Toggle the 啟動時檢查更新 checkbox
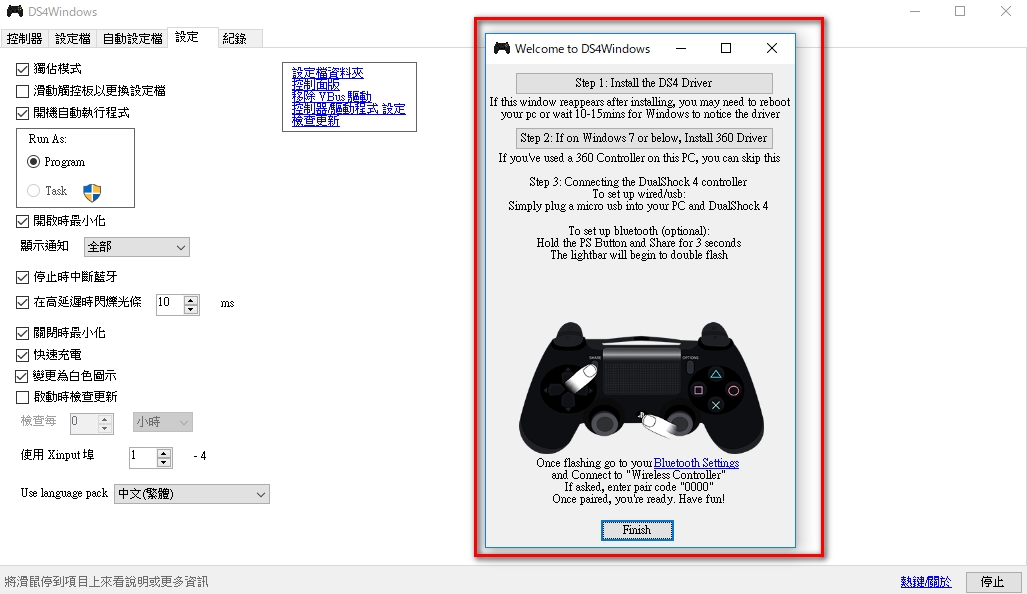 pyautogui.click(x=22, y=396)
